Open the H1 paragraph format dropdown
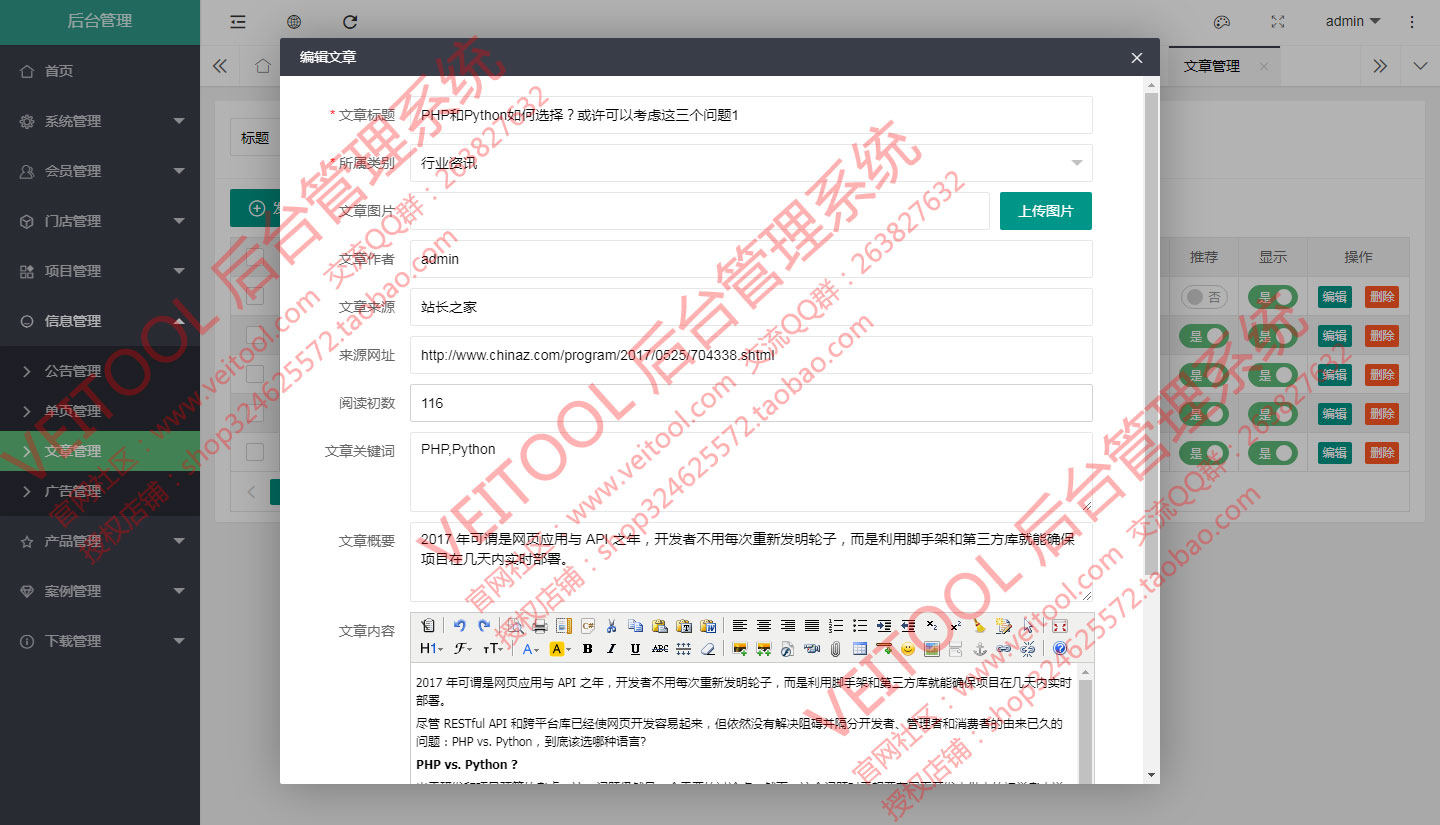 pos(432,649)
